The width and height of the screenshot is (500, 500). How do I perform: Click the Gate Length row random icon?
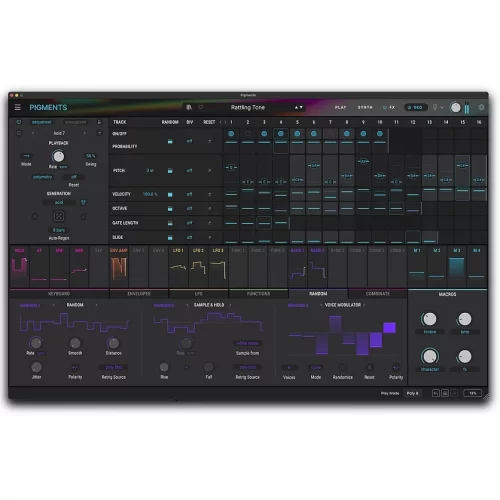[170, 223]
